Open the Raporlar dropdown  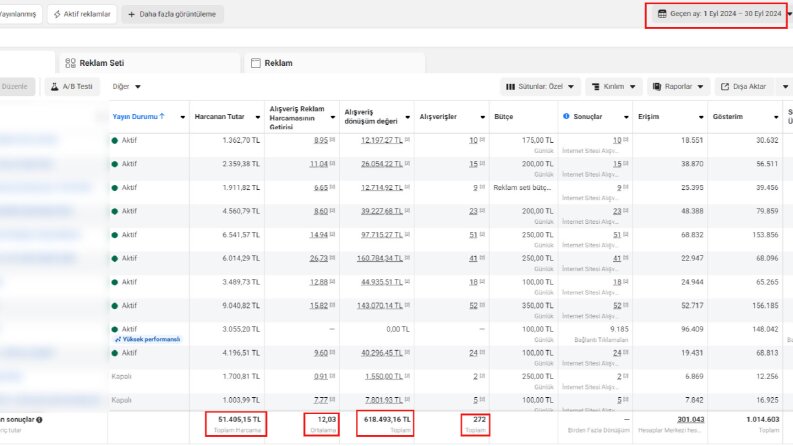678,86
